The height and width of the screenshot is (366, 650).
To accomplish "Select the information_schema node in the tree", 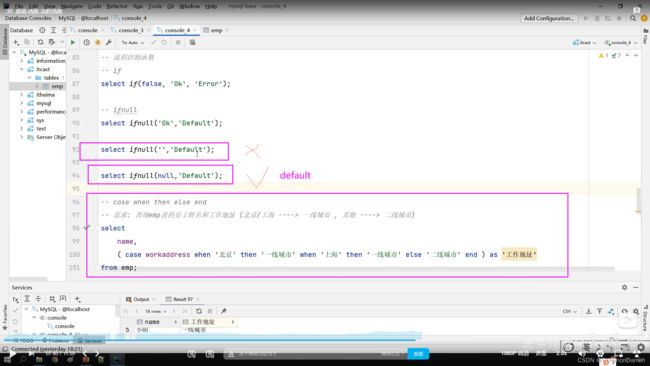I will pos(51,61).
